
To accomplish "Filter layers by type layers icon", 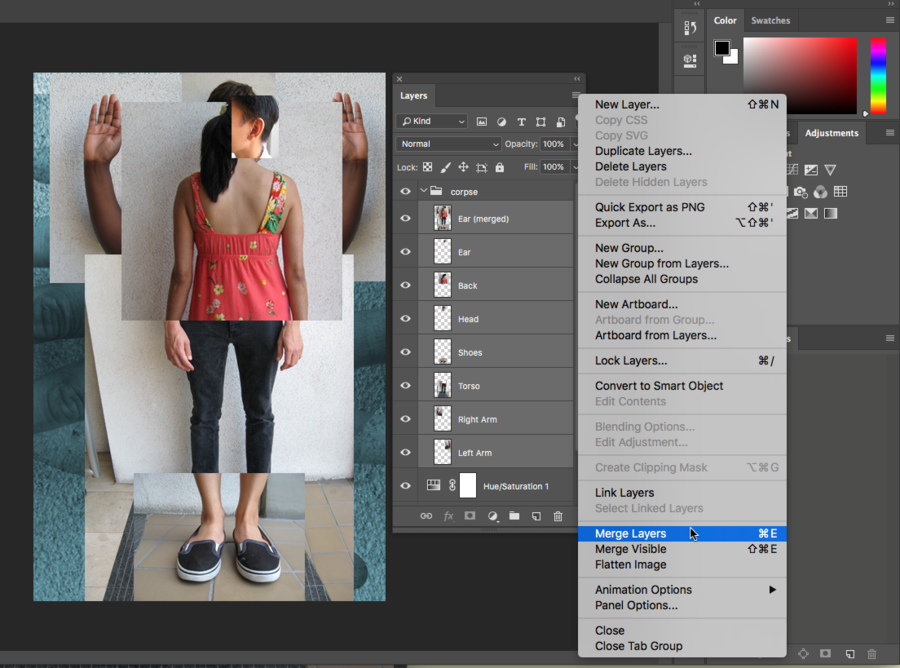I will point(521,121).
